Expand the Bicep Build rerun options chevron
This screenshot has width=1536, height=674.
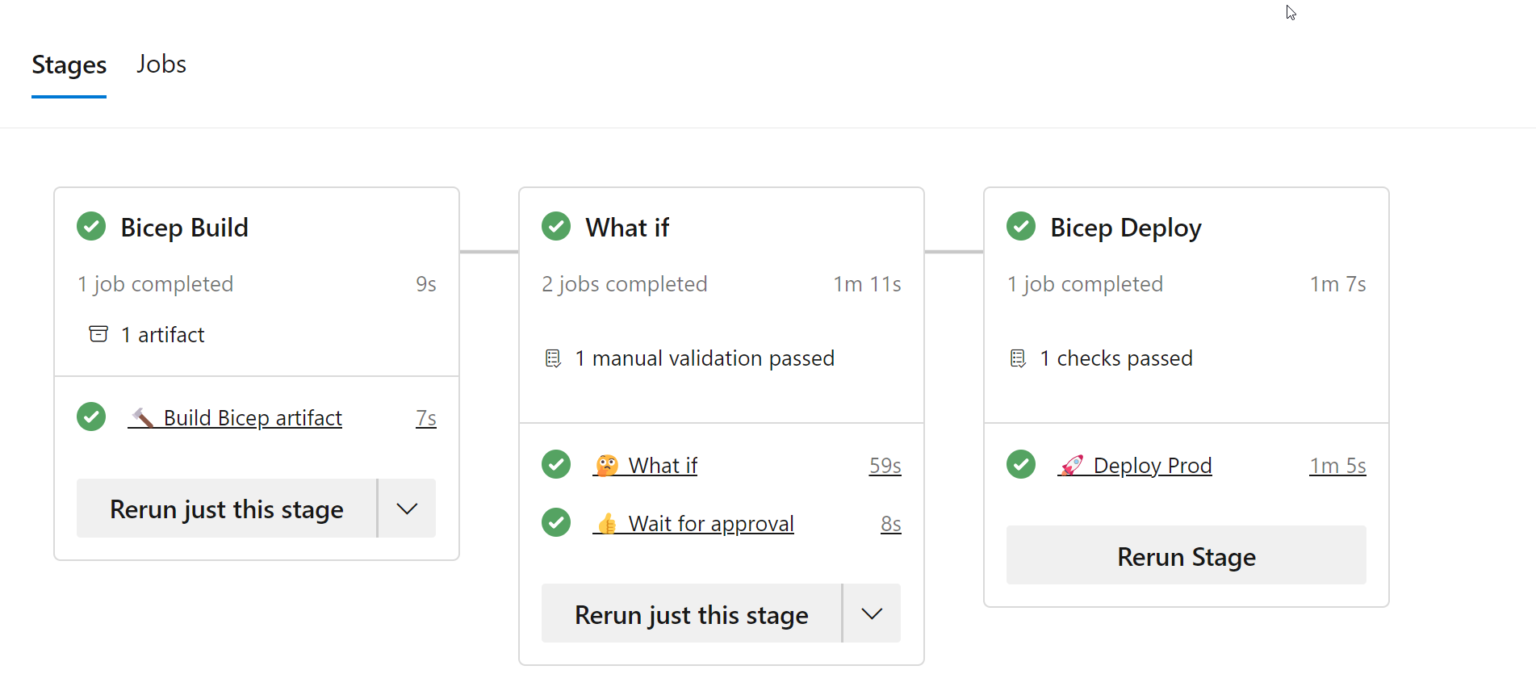click(407, 508)
